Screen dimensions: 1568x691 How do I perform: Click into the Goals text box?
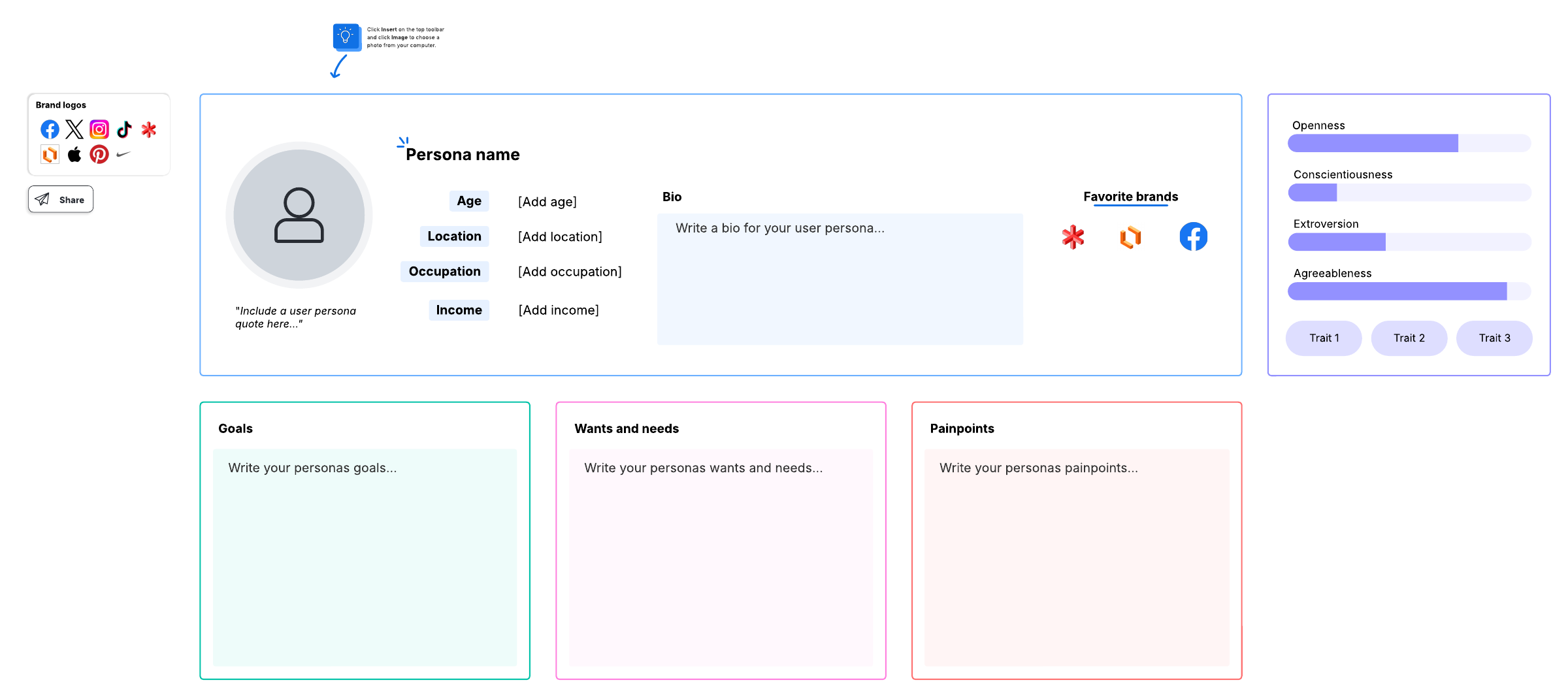(365, 556)
